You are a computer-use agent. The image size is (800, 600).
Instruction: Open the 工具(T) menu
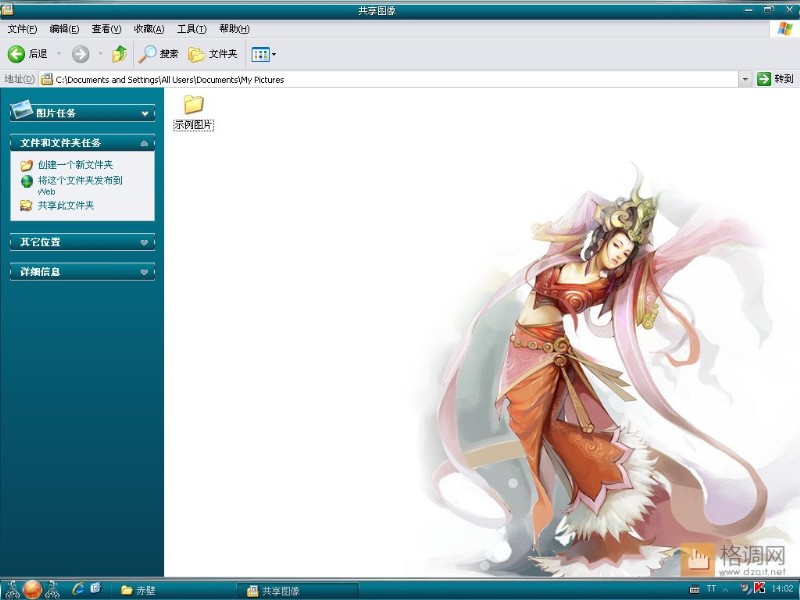191,29
